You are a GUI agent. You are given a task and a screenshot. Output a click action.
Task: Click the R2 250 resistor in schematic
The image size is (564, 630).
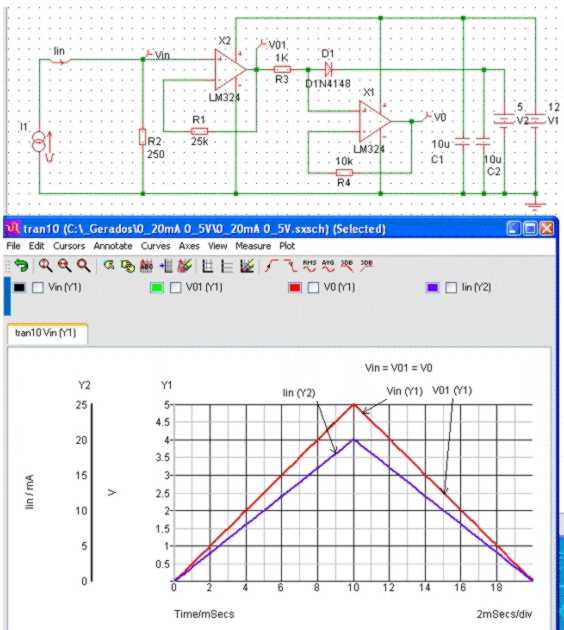[143, 137]
